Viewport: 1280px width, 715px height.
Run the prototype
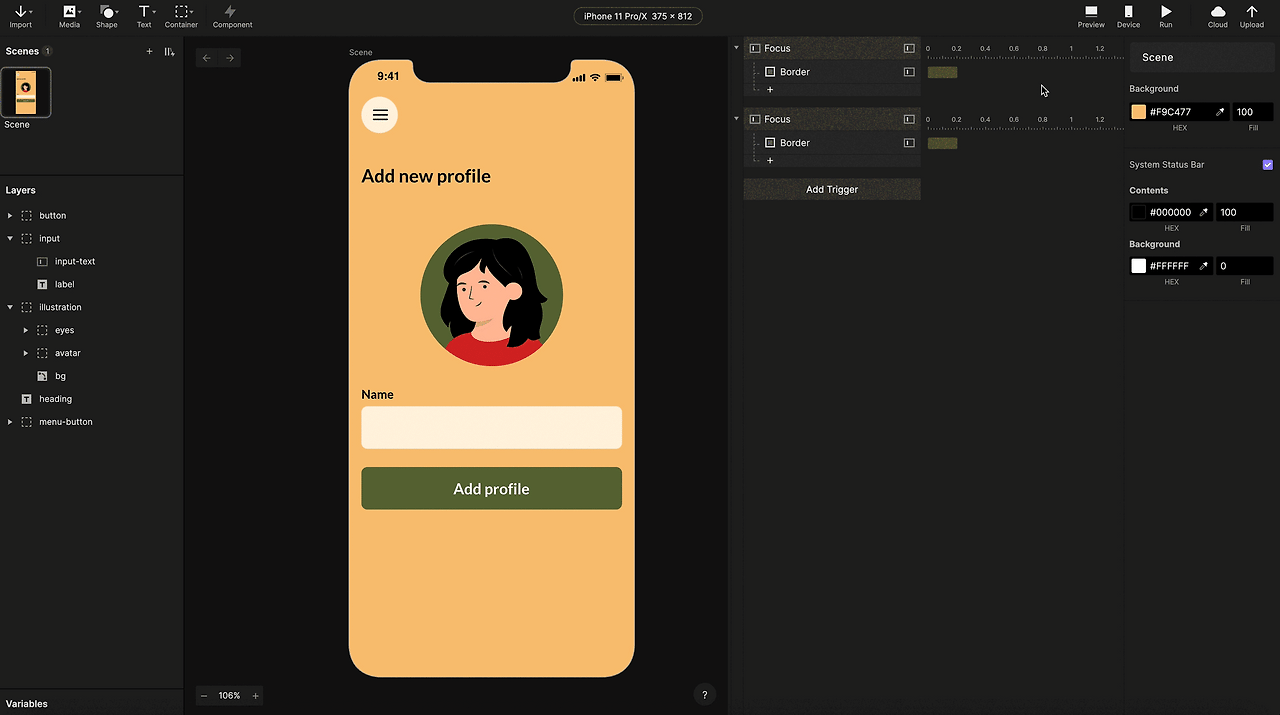[x=1166, y=16]
